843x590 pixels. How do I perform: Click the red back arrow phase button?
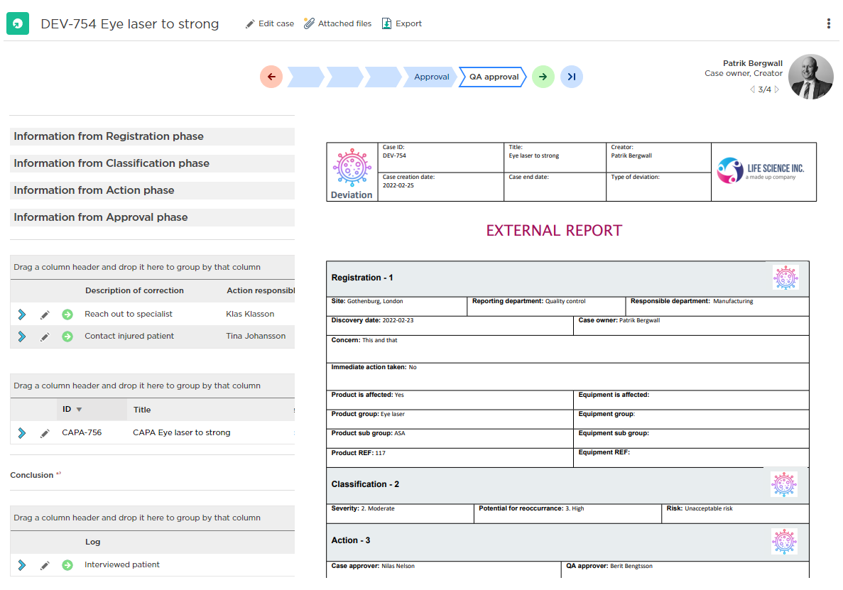click(x=271, y=77)
